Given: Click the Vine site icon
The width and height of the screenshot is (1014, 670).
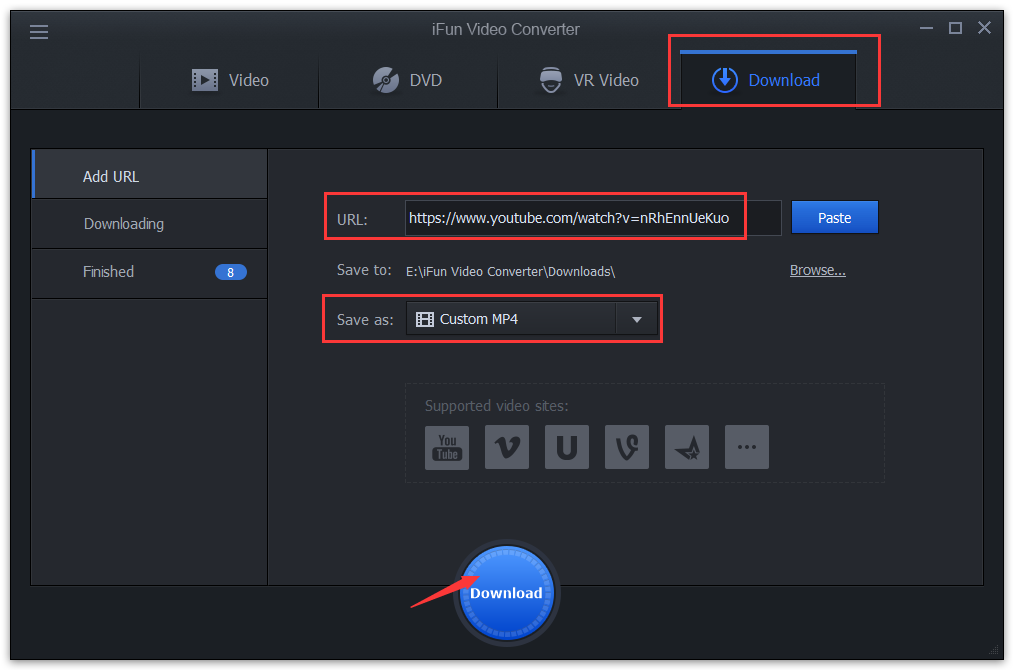Looking at the screenshot, I should tap(627, 447).
